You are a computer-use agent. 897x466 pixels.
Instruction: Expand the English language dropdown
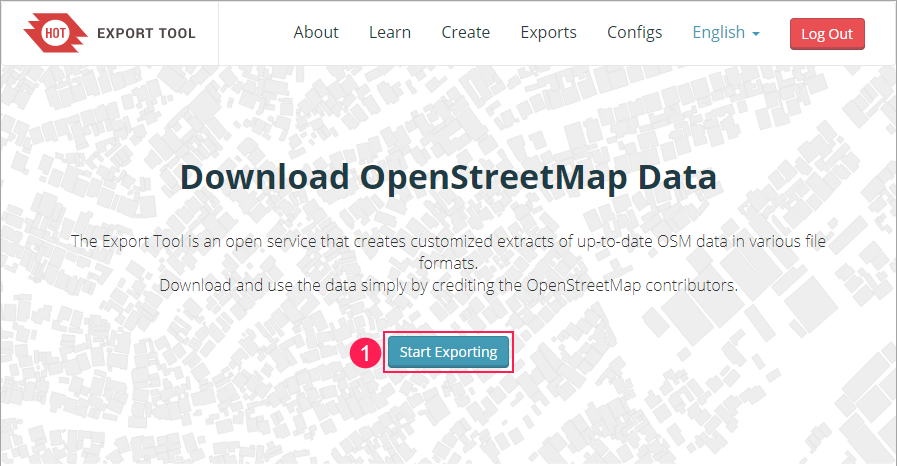tap(725, 33)
